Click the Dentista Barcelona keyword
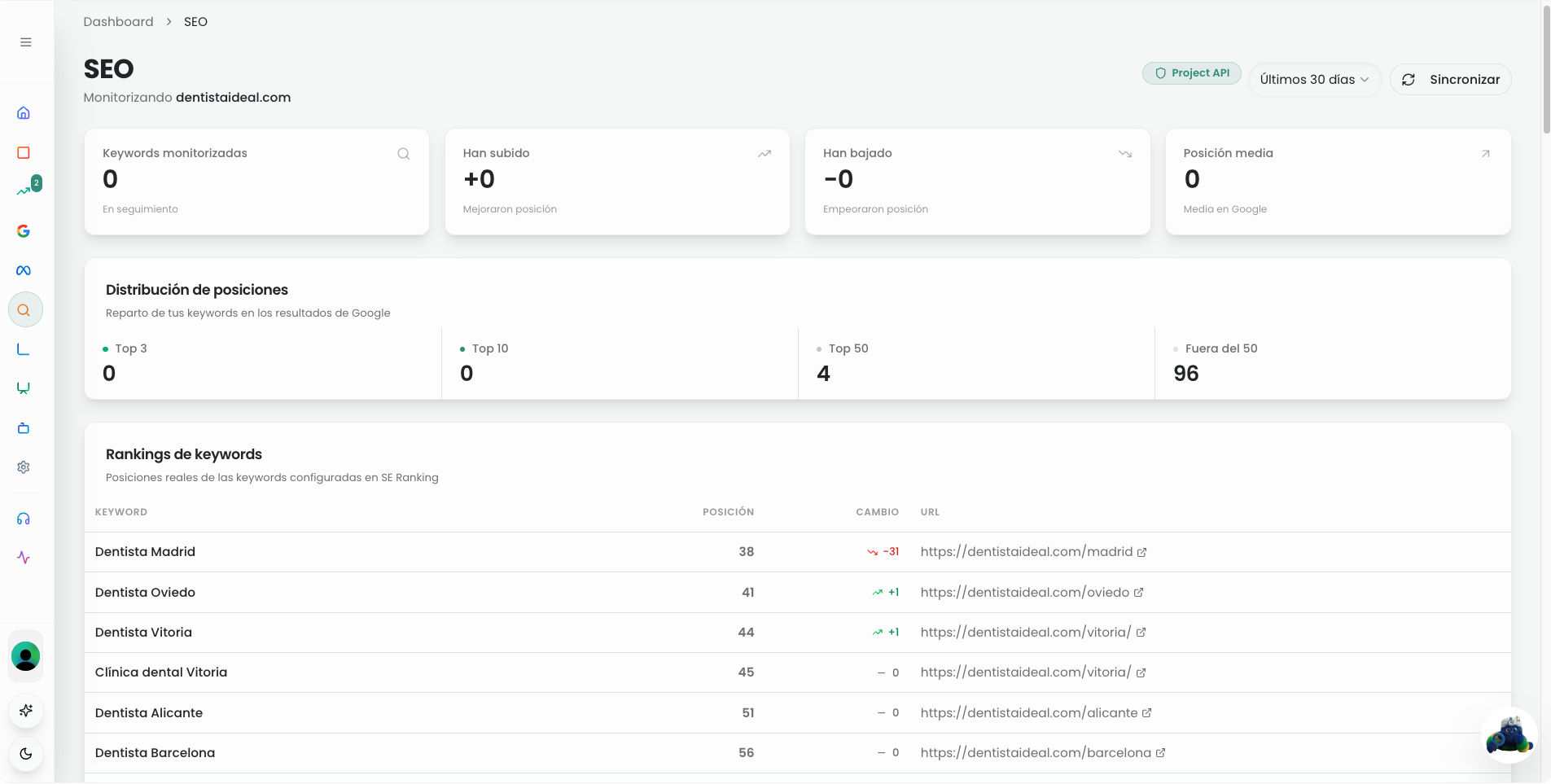 coord(155,753)
